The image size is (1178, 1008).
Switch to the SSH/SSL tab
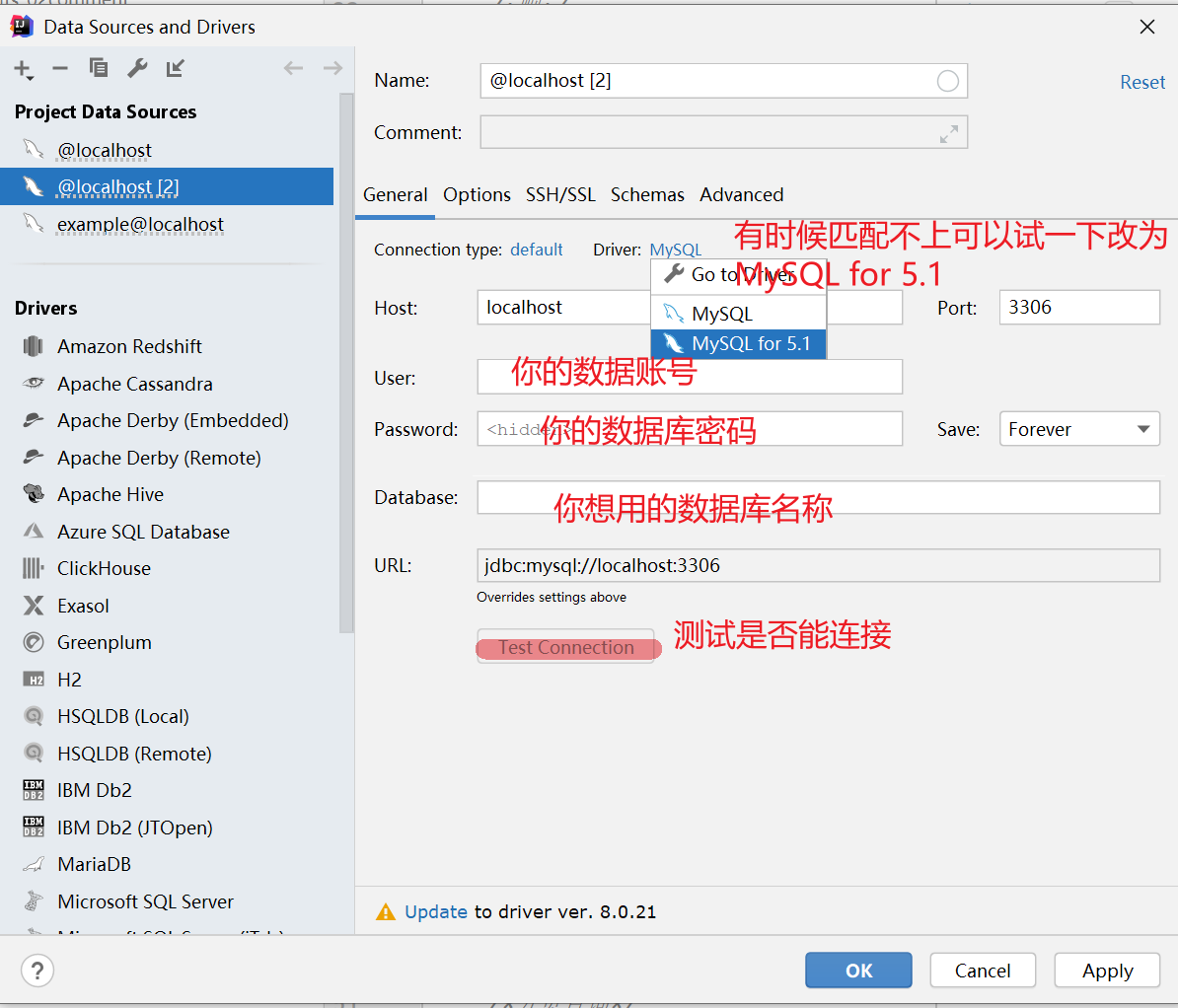[x=560, y=195]
